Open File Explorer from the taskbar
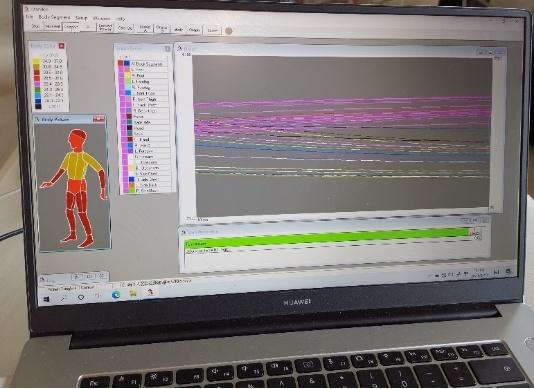The width and height of the screenshot is (534, 389). point(133,294)
